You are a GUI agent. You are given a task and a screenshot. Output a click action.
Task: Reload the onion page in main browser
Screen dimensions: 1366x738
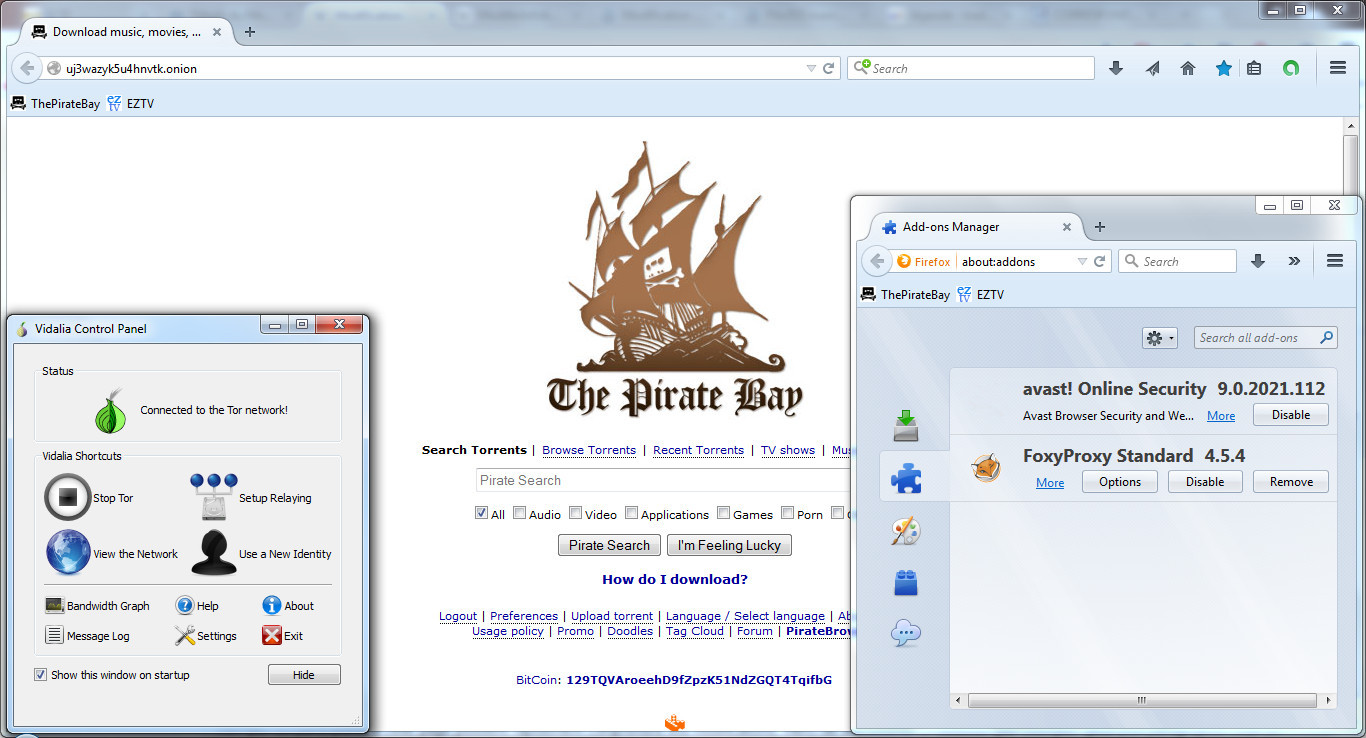[828, 68]
